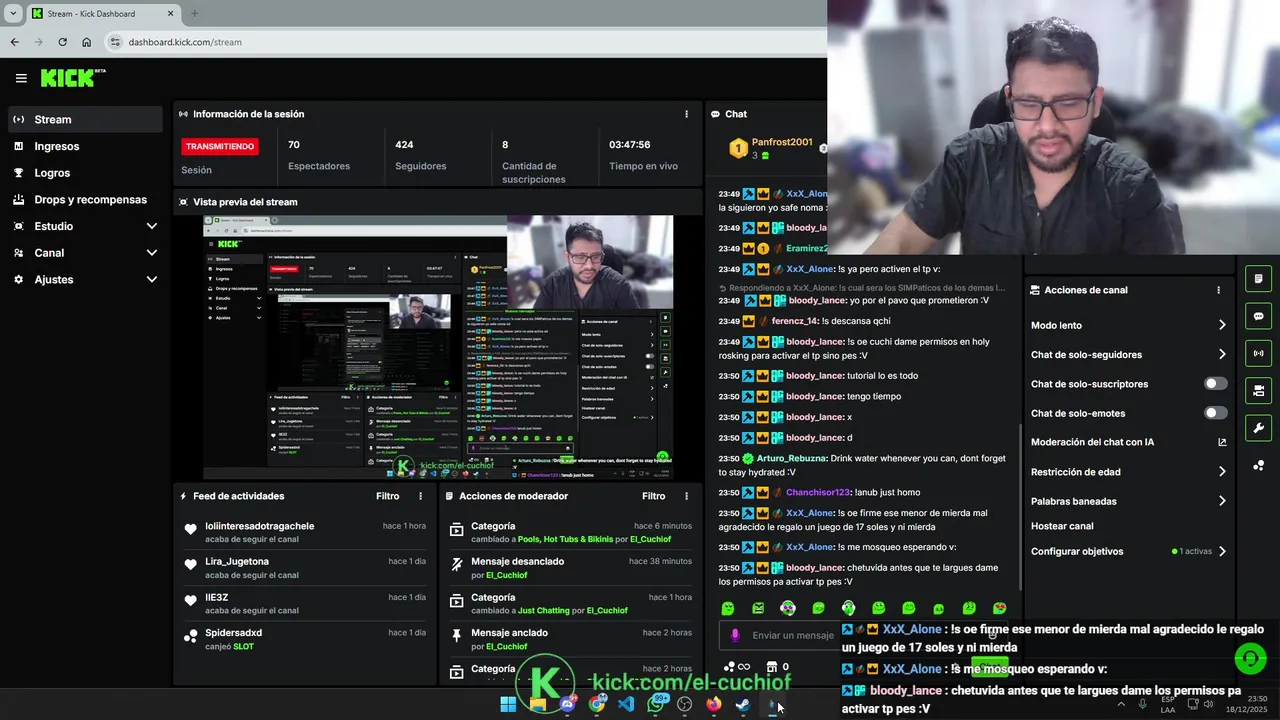Toggle Chat de solo-emotes switch
The width and height of the screenshot is (1280, 720).
(1215, 413)
